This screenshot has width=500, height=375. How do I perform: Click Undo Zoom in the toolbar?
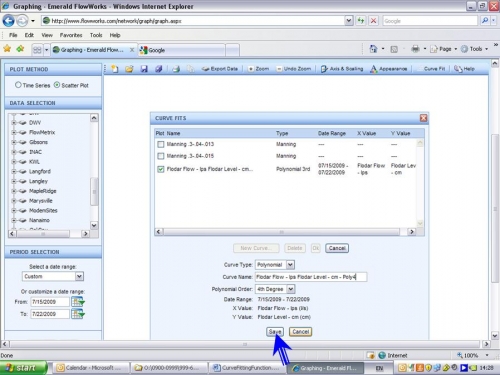click(294, 69)
